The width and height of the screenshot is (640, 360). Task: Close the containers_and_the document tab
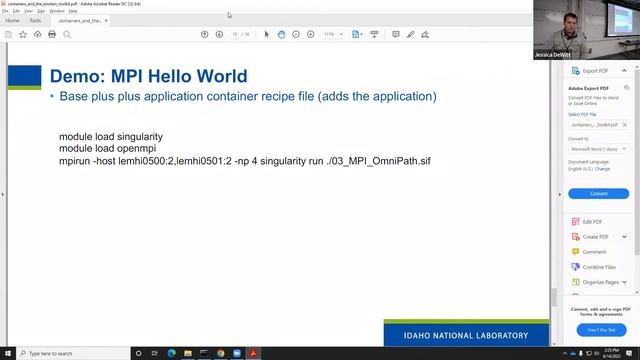[106, 20]
